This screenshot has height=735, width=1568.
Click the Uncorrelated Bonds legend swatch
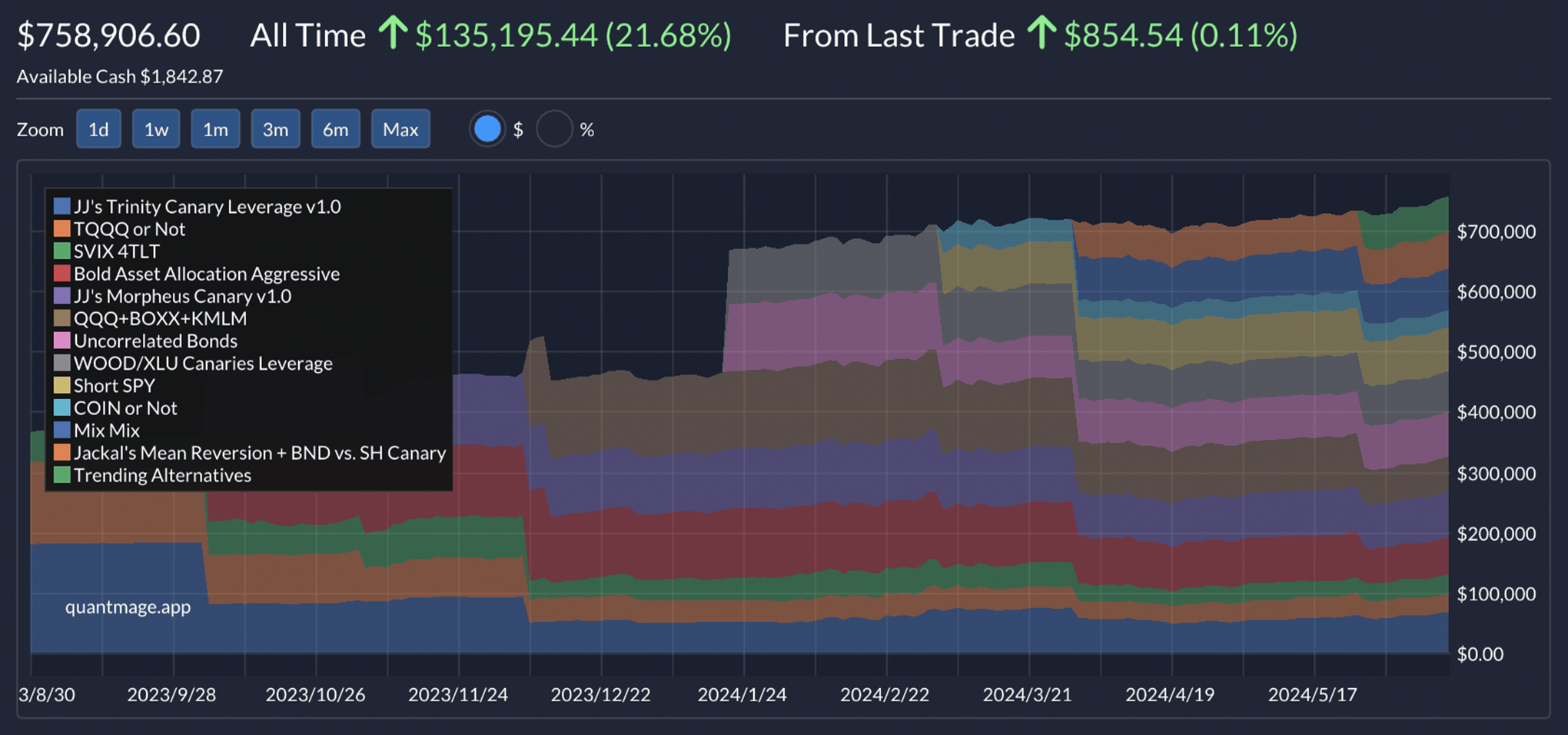coord(62,341)
